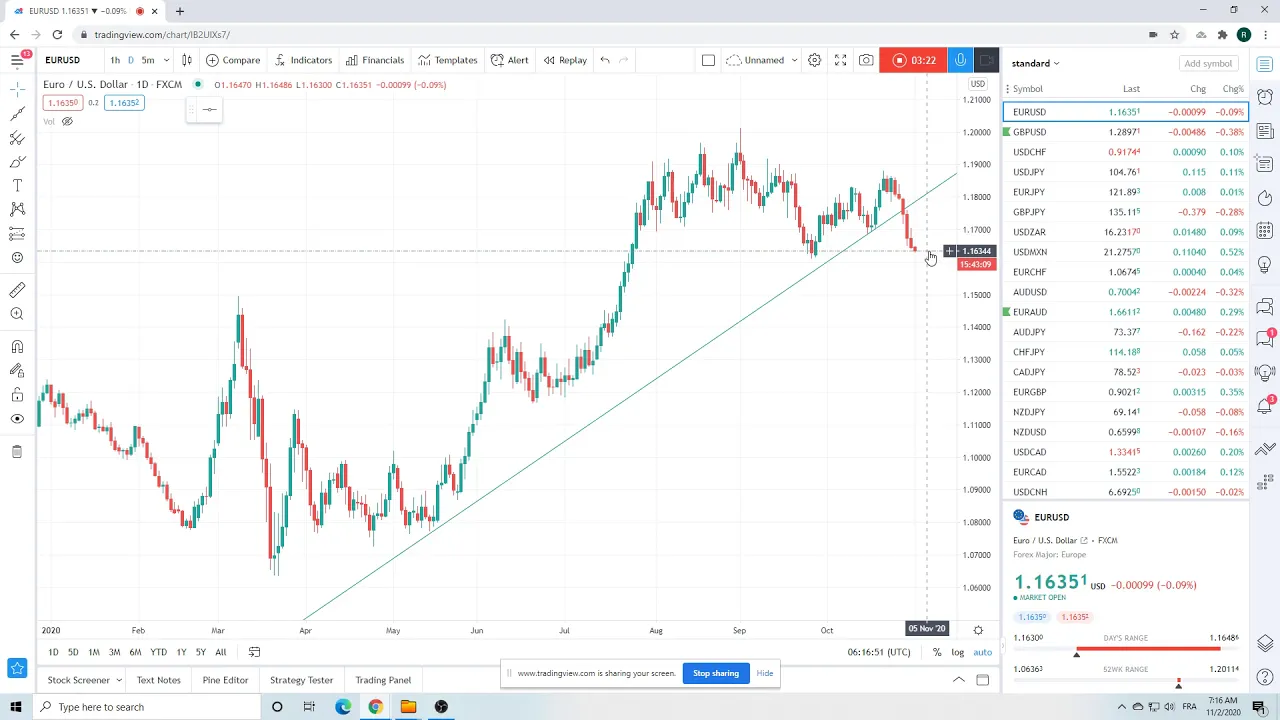This screenshot has height=720, width=1280.
Task: Open indicator Templates
Action: (x=448, y=60)
